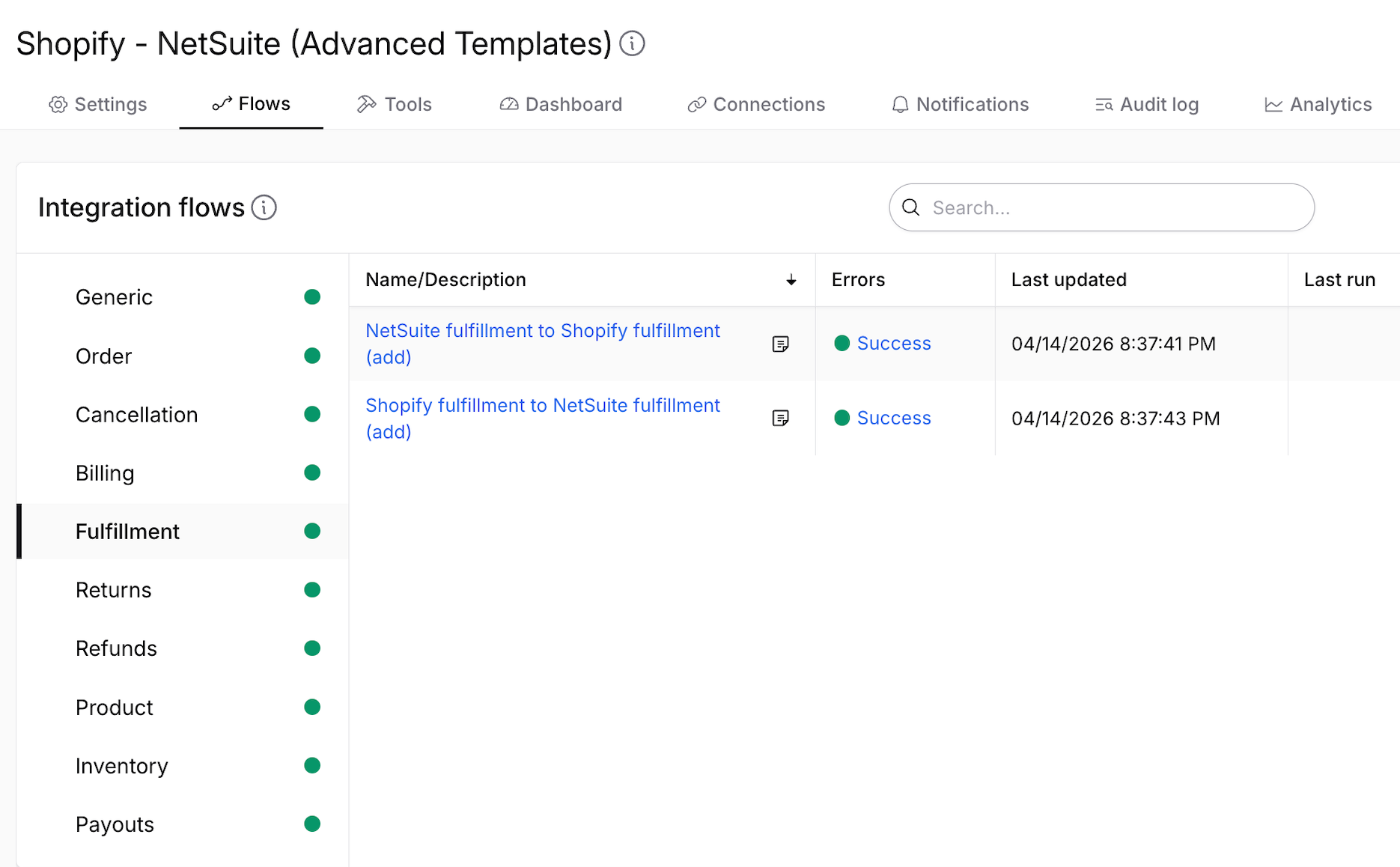Select the Inventory flow group
The width and height of the screenshot is (1400, 867).
[183, 765]
